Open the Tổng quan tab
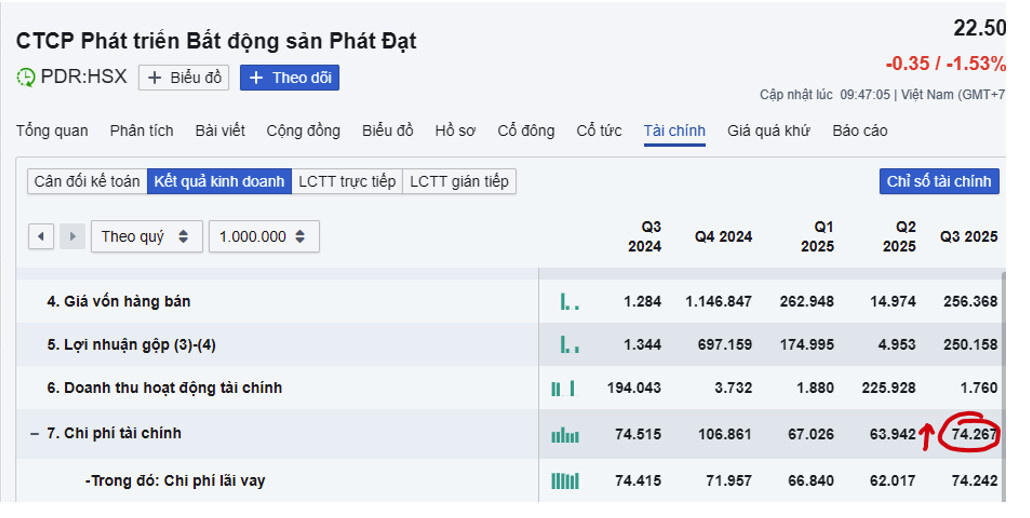The width and height of the screenshot is (1030, 518). 52,131
